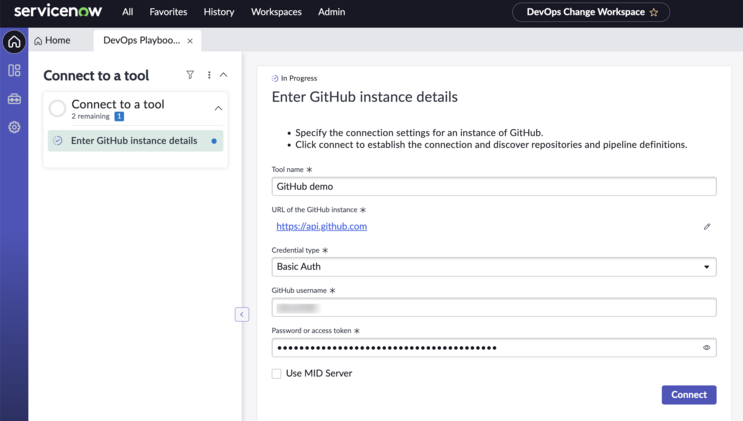Focus the GitHub username field

494,307
